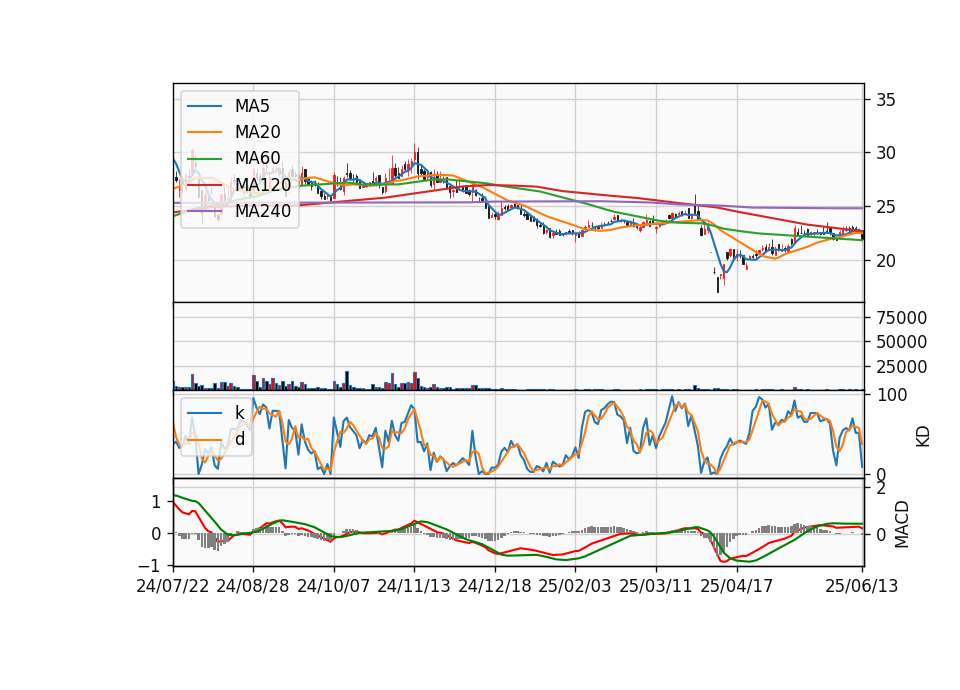Click the 25/04/17 date label

[737, 586]
